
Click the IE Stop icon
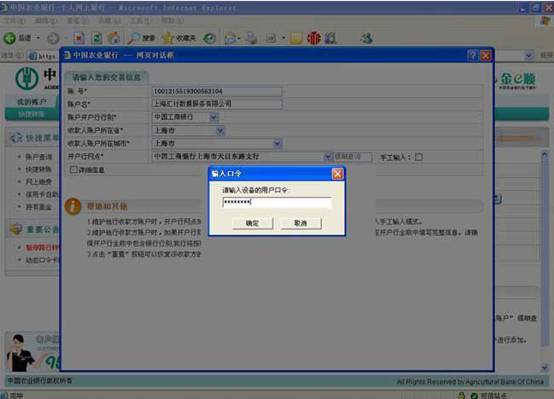coord(79,38)
